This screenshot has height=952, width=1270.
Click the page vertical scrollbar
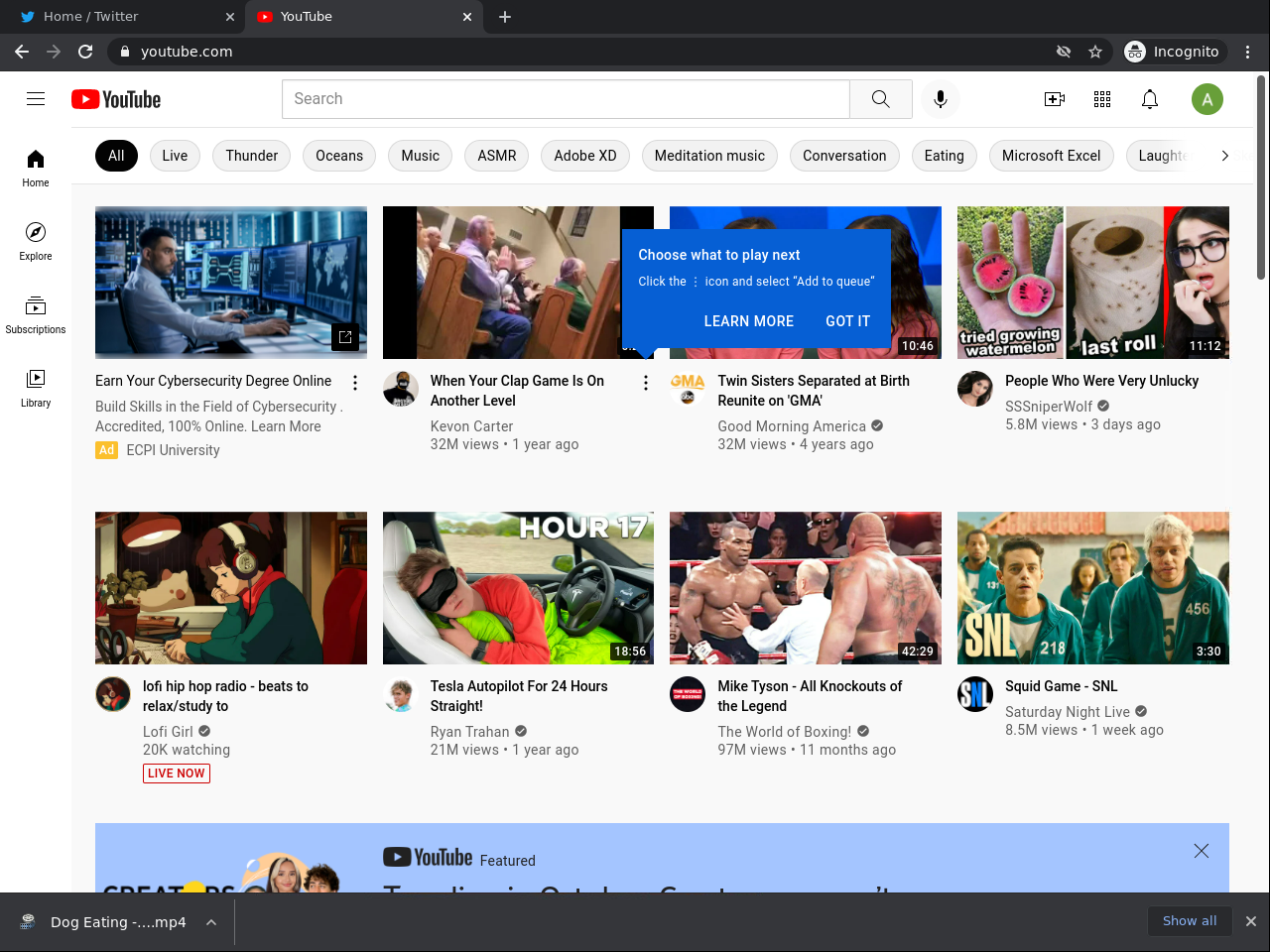(1261, 178)
